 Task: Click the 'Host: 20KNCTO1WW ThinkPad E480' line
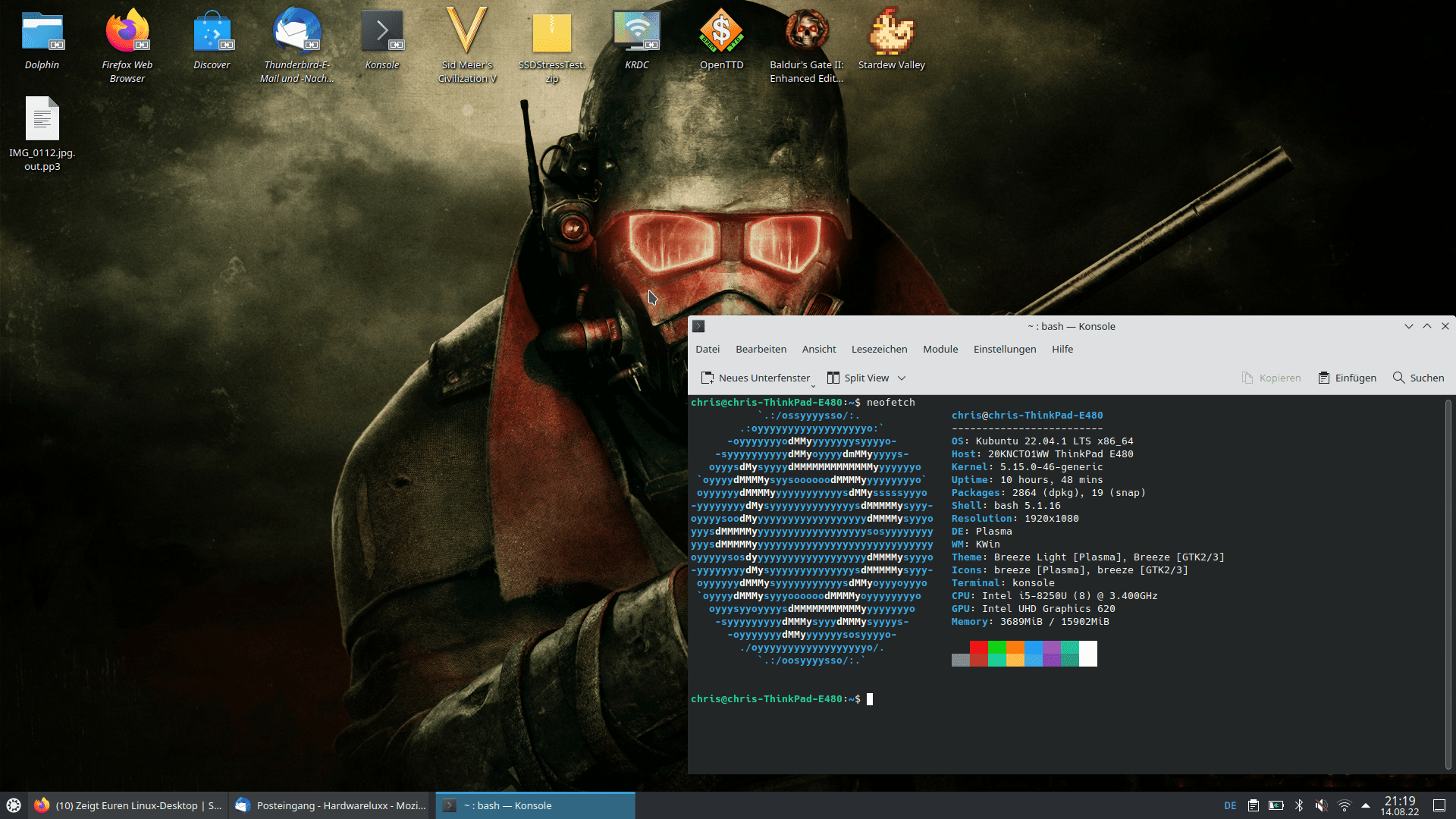[x=1043, y=454]
